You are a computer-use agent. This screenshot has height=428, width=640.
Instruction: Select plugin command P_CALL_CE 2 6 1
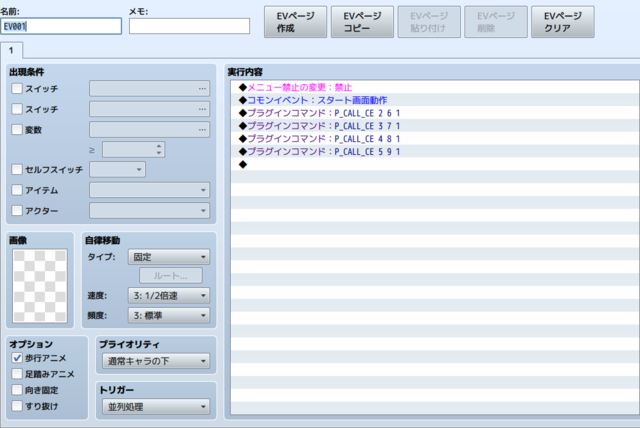(x=435, y=113)
